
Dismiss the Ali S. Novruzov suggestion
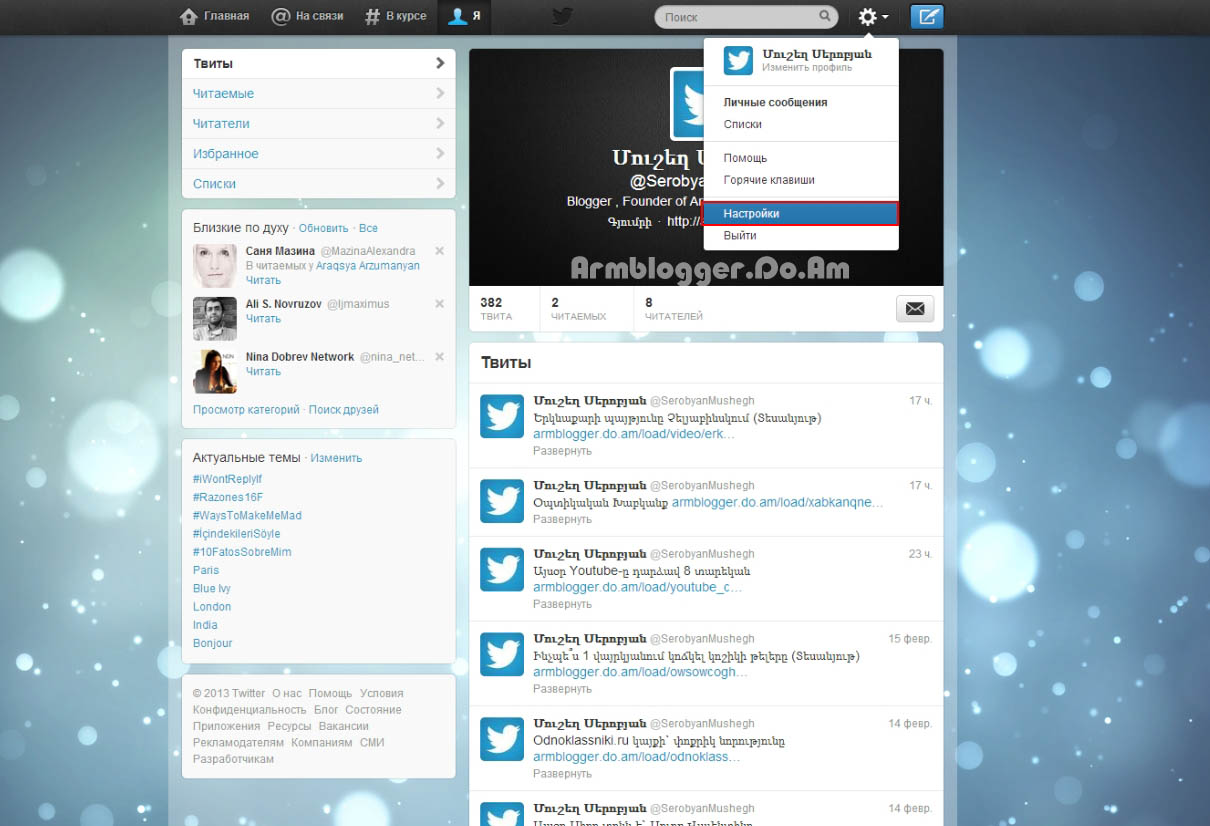click(440, 303)
